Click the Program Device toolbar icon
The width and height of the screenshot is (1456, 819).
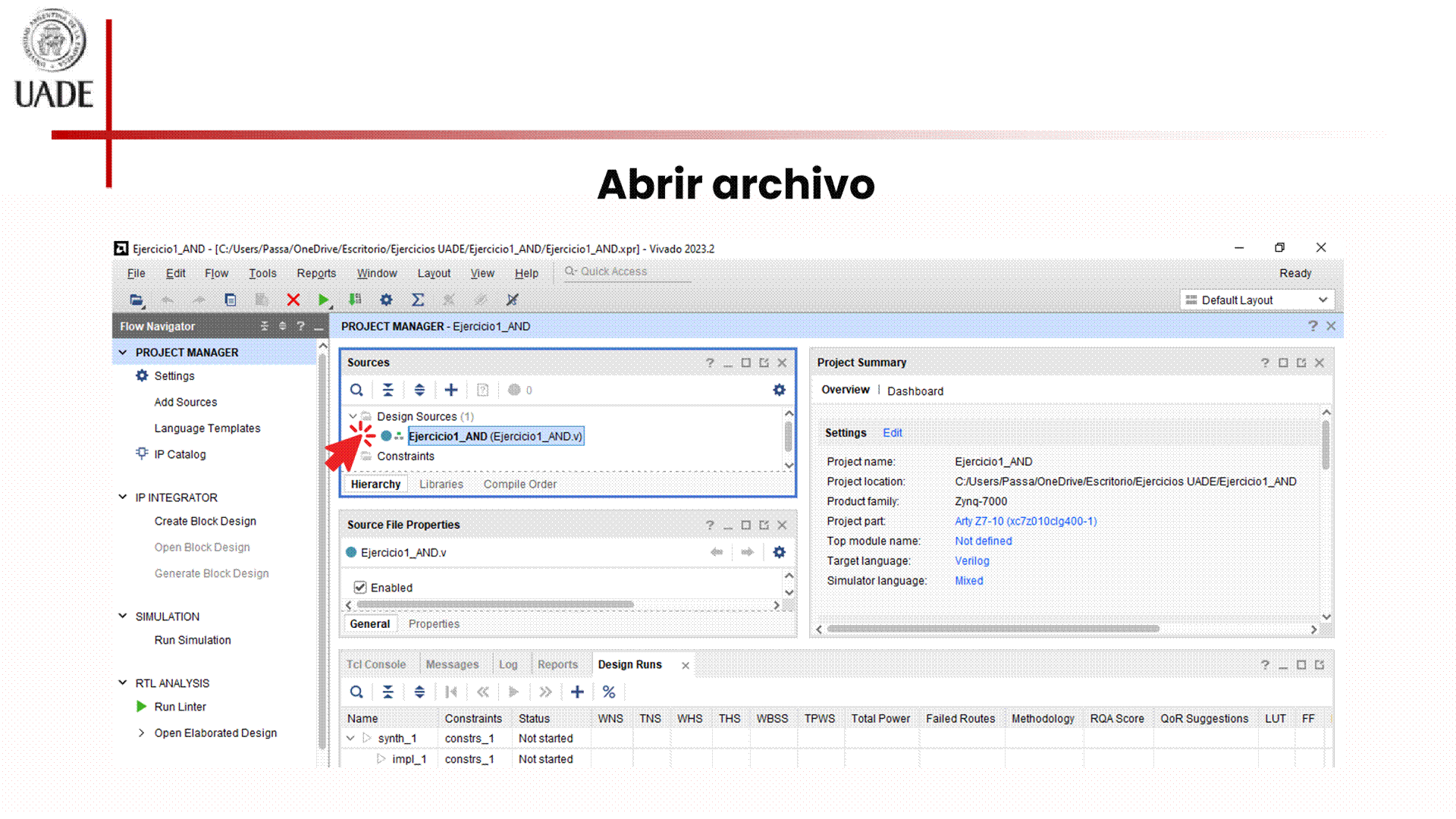(355, 300)
